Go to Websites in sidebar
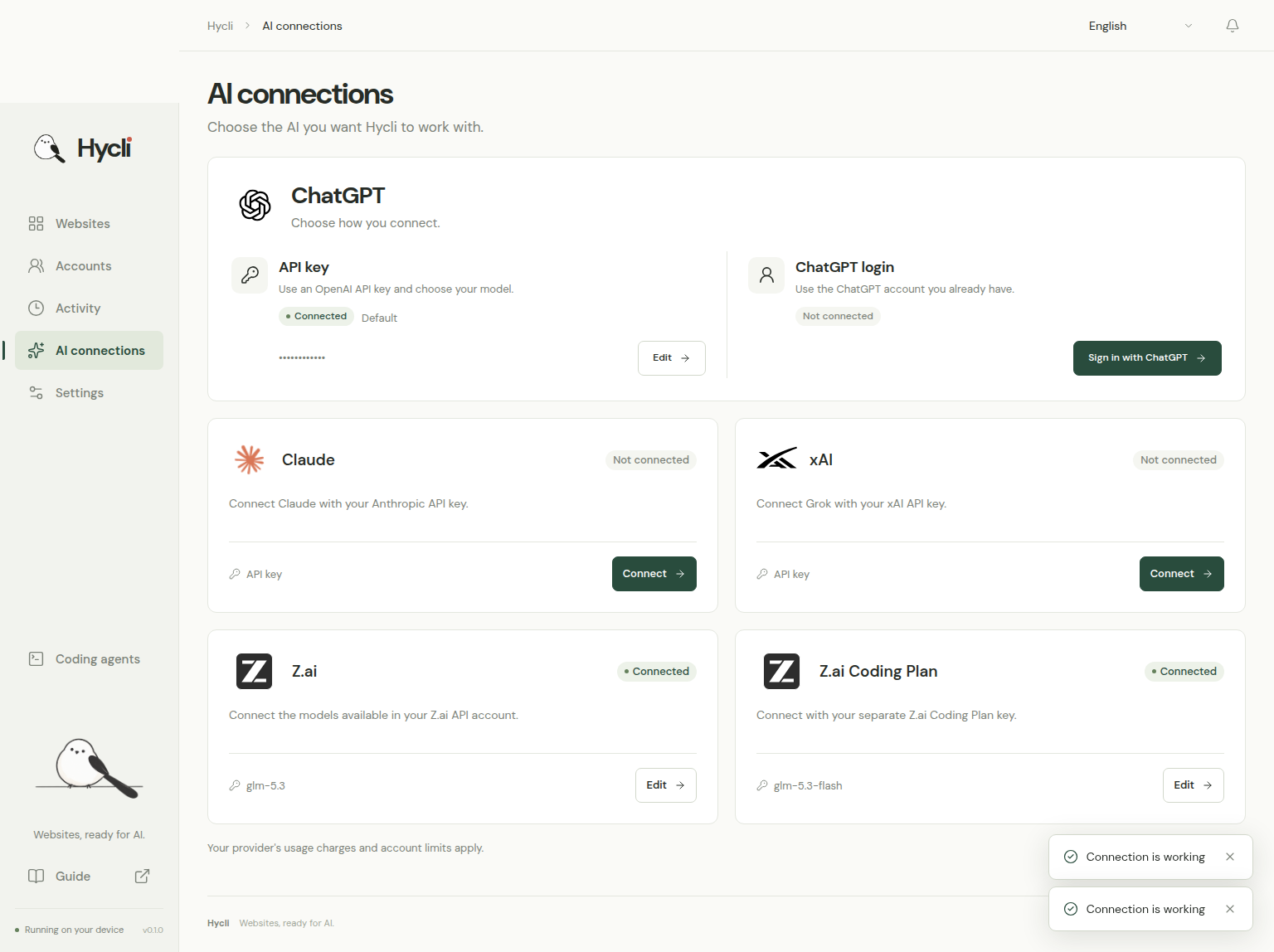1274x952 pixels. pos(90,224)
